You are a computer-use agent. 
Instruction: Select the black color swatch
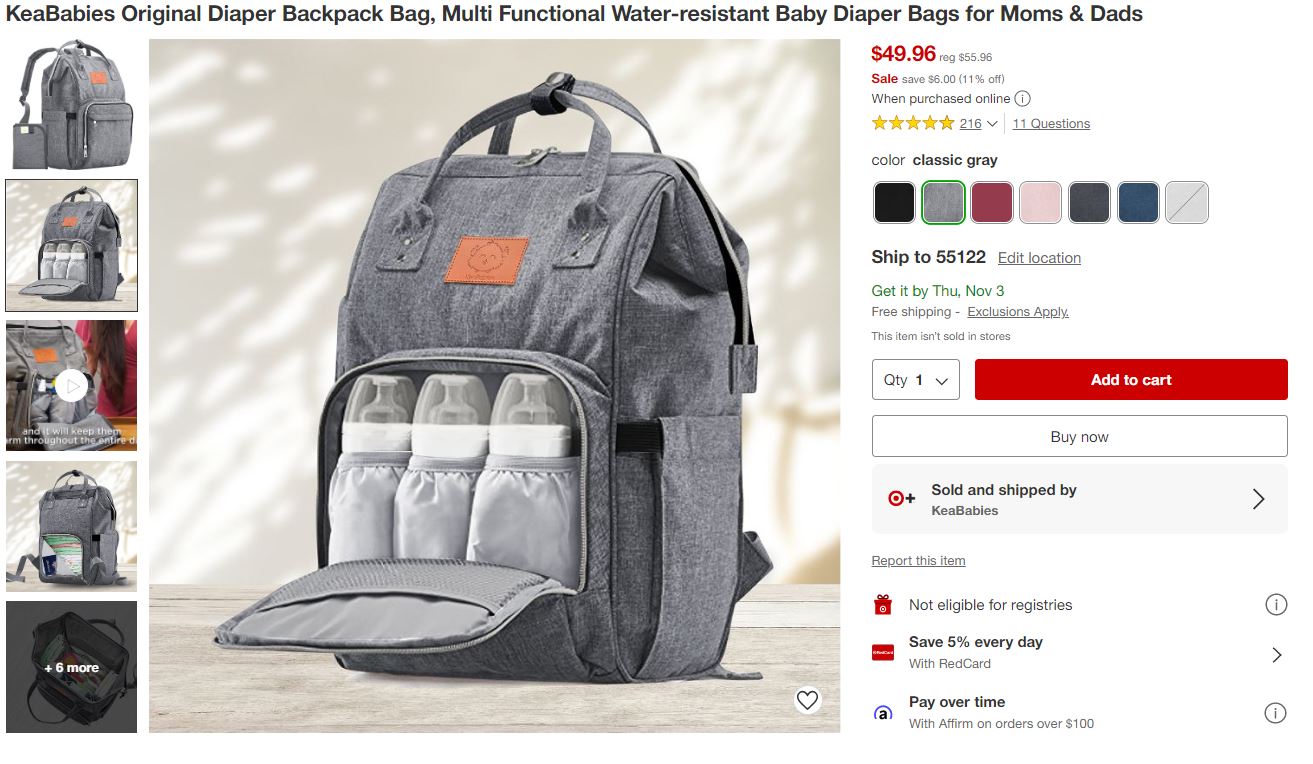click(x=894, y=202)
